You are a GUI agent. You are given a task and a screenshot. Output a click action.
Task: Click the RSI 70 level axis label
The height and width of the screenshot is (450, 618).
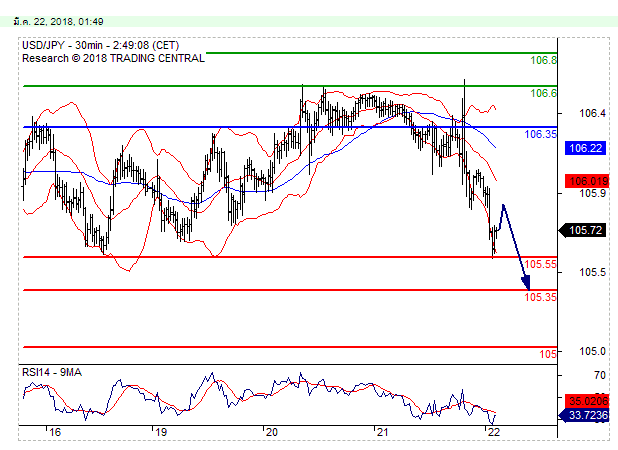pyautogui.click(x=572, y=375)
